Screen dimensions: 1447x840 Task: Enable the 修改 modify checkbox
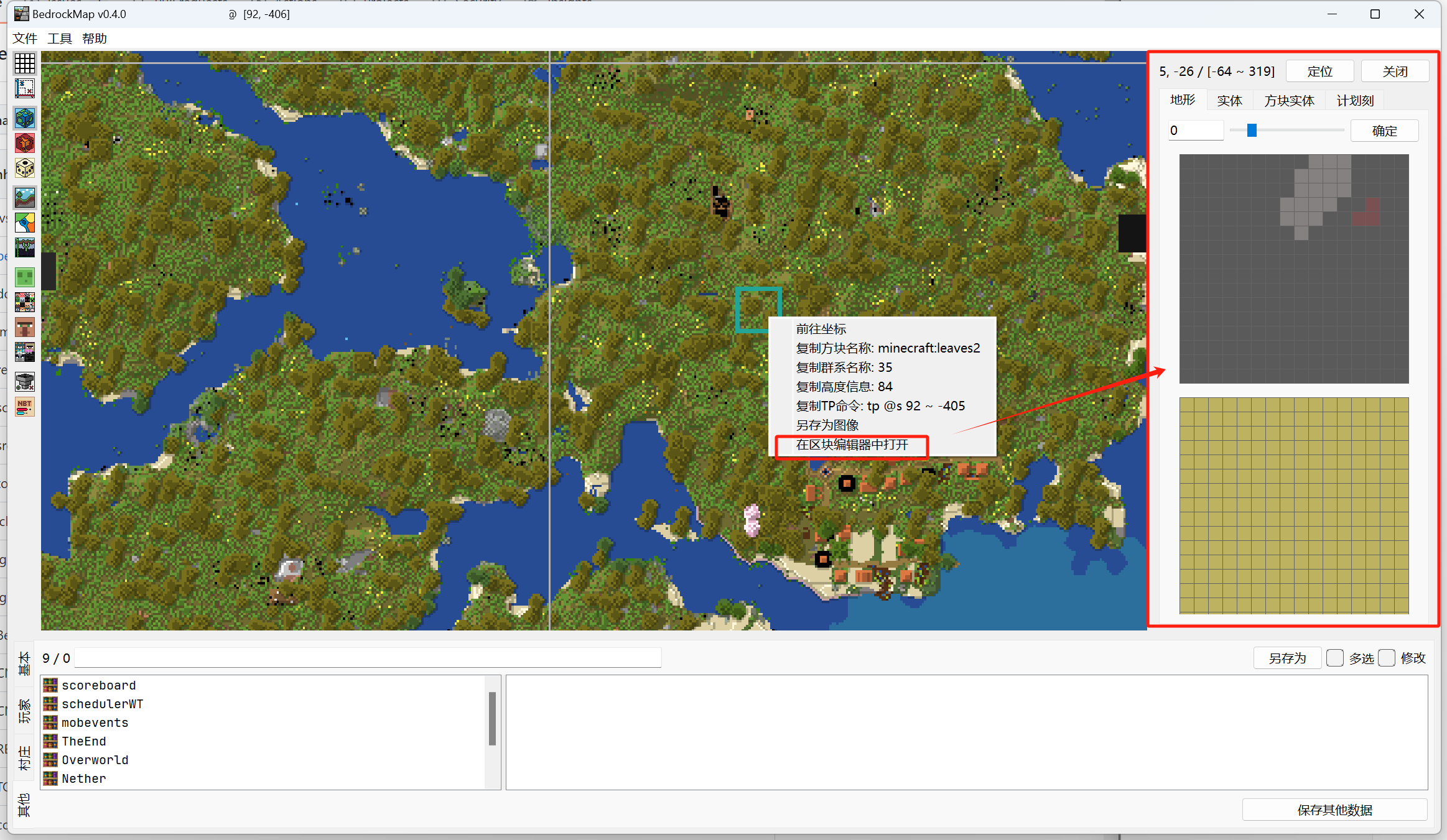[1386, 658]
